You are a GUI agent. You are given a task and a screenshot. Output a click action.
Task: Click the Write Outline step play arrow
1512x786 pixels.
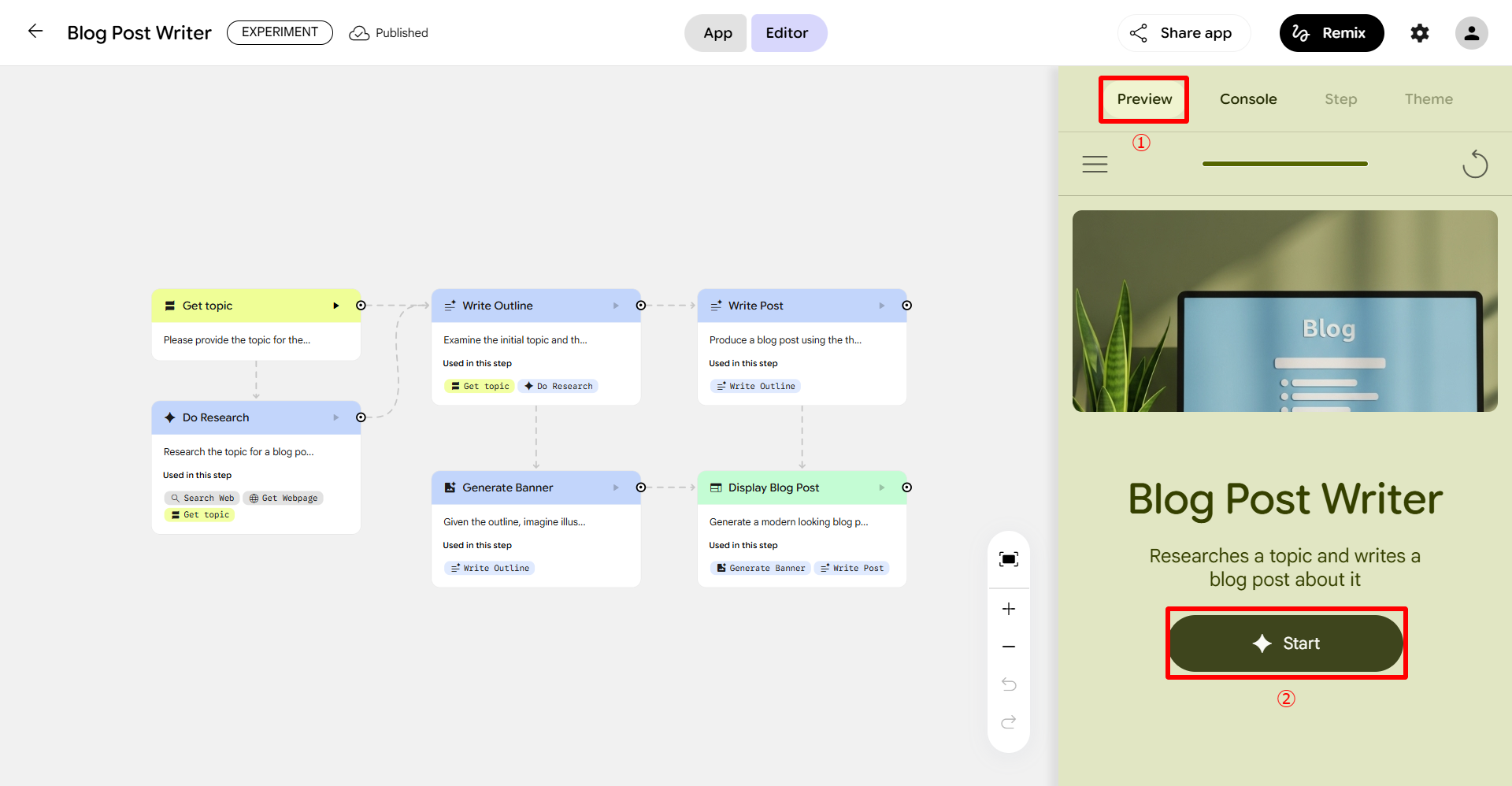pyautogui.click(x=616, y=306)
